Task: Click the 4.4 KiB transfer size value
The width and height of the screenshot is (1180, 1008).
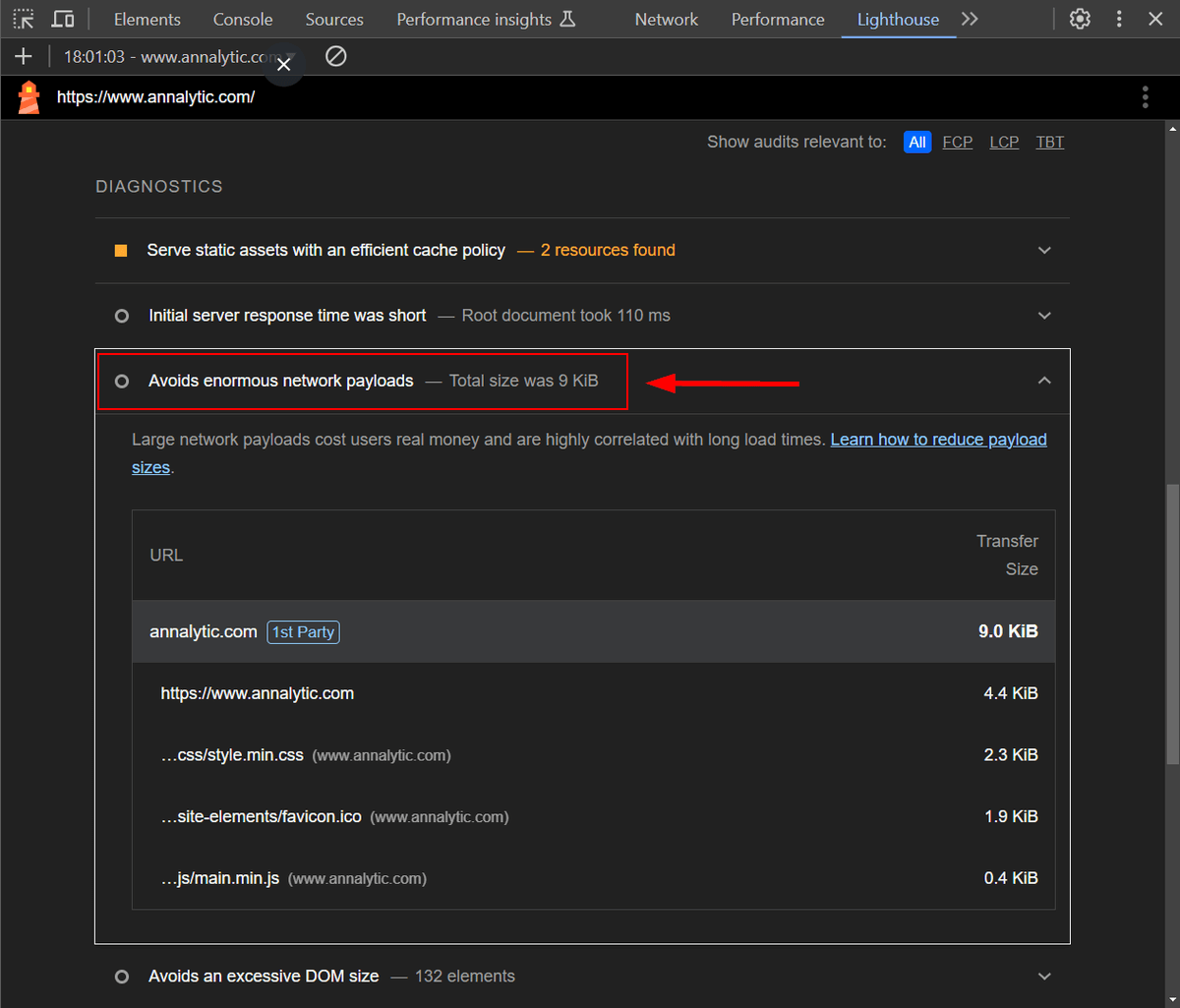Action: (x=1011, y=693)
